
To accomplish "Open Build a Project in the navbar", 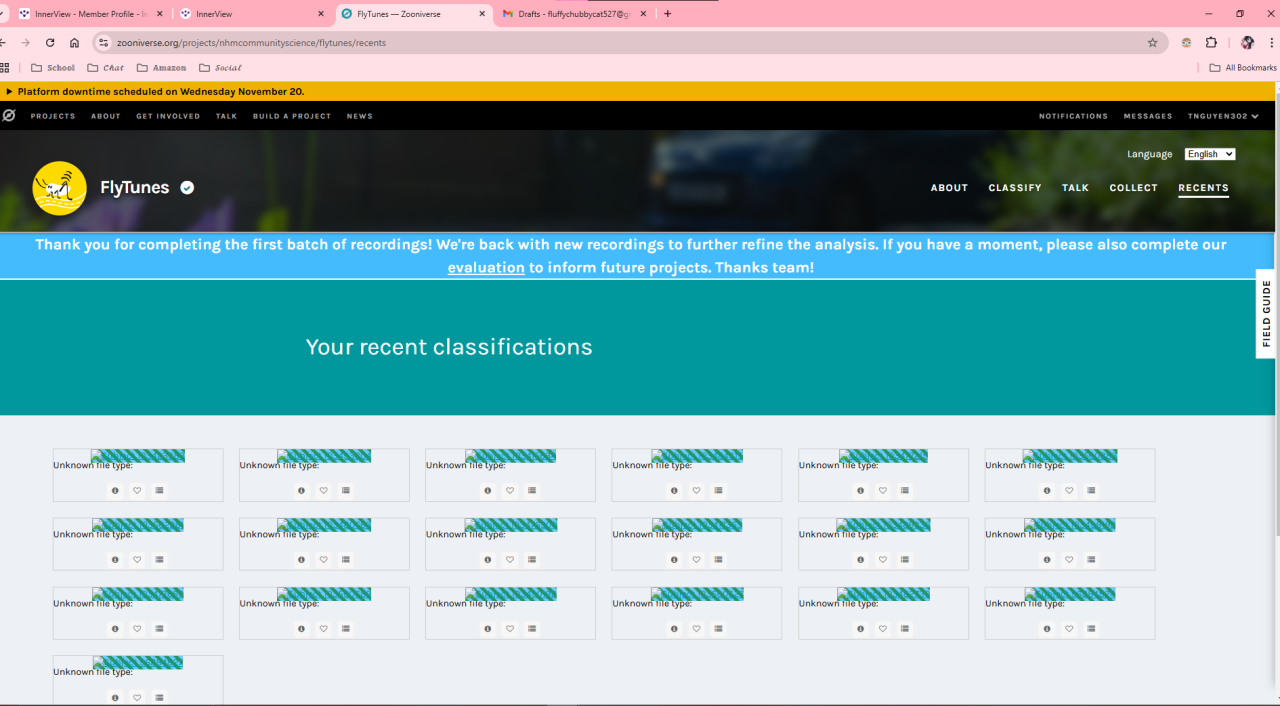I will click(x=292, y=116).
